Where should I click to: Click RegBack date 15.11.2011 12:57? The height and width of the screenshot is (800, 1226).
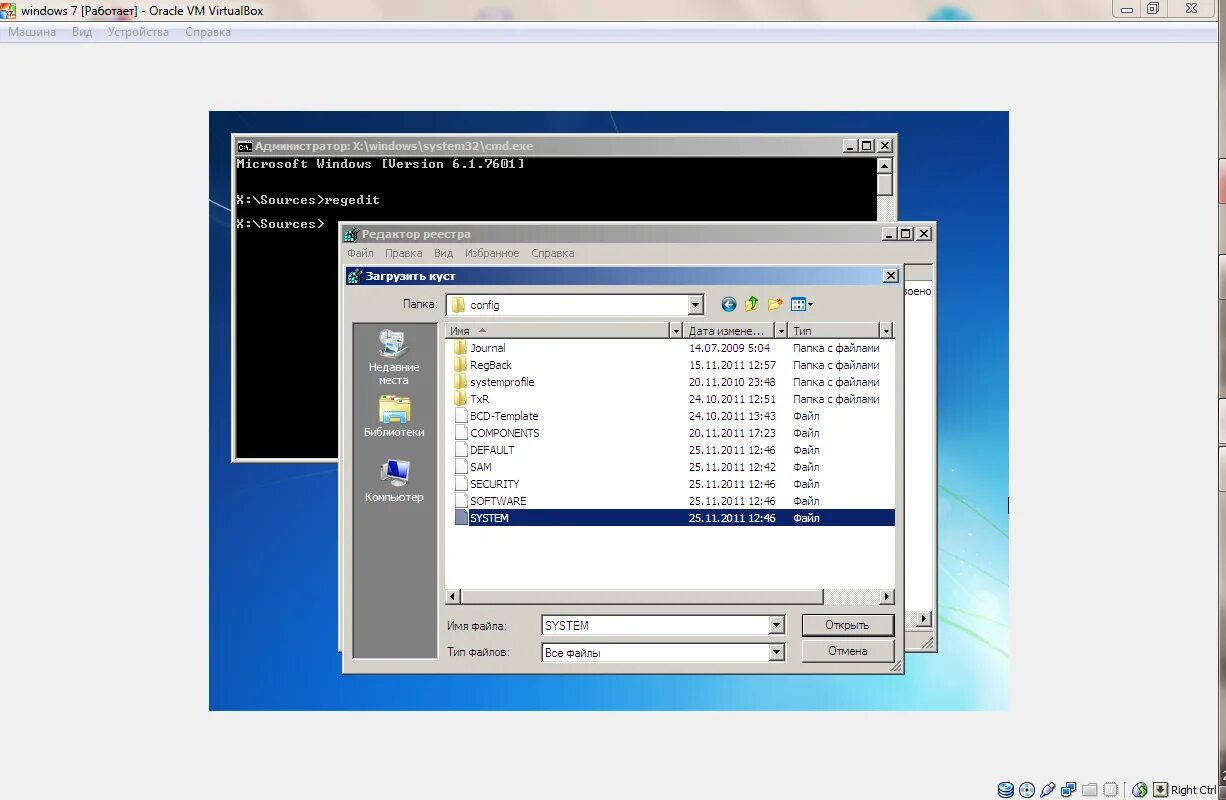(x=732, y=365)
